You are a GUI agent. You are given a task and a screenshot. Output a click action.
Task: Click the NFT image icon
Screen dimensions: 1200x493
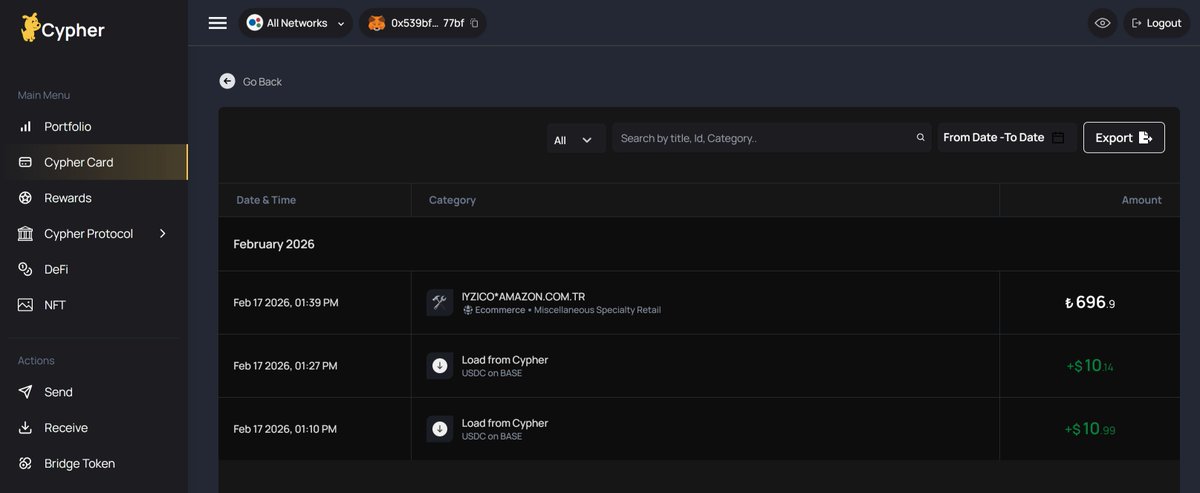[x=25, y=305]
